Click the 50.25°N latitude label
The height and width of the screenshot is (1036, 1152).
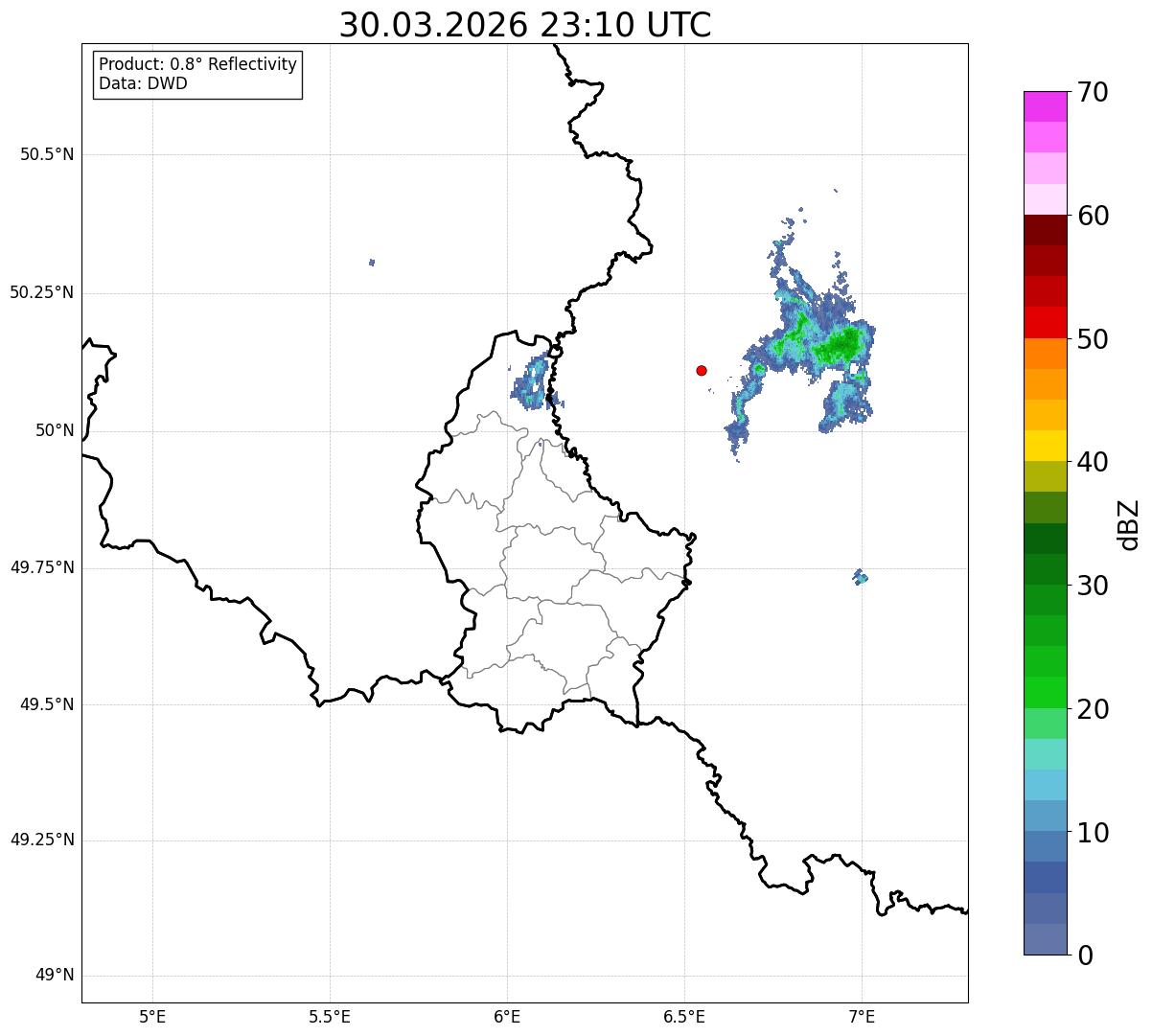[42, 292]
